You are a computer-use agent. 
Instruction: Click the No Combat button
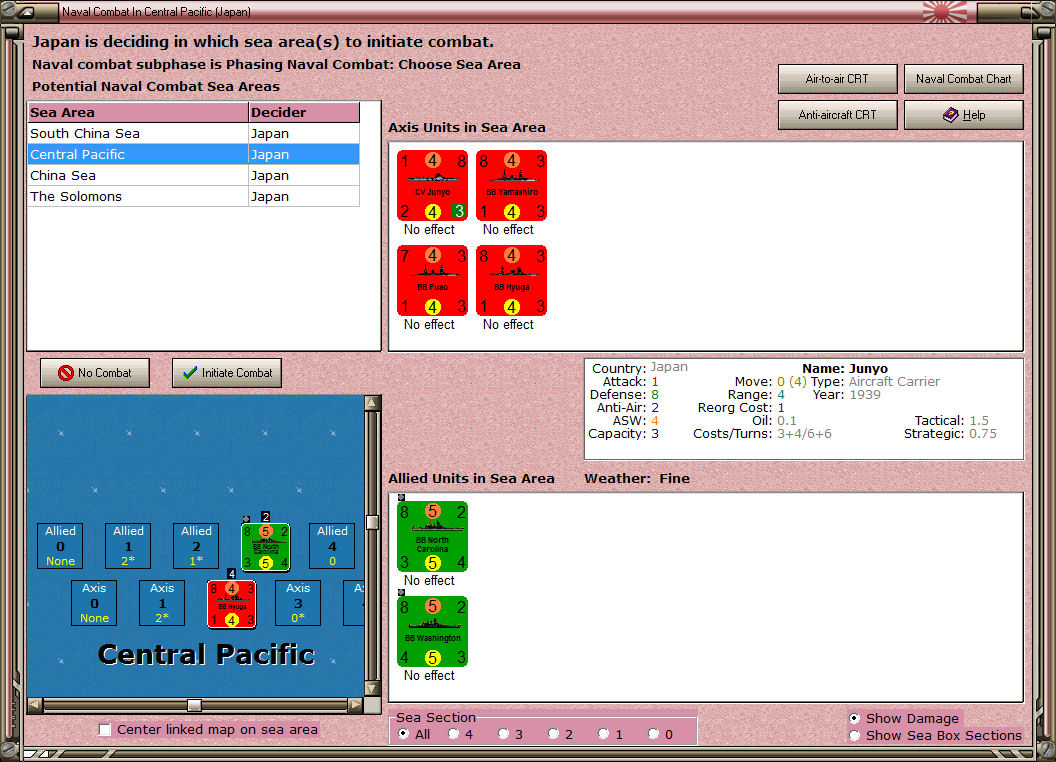[95, 373]
